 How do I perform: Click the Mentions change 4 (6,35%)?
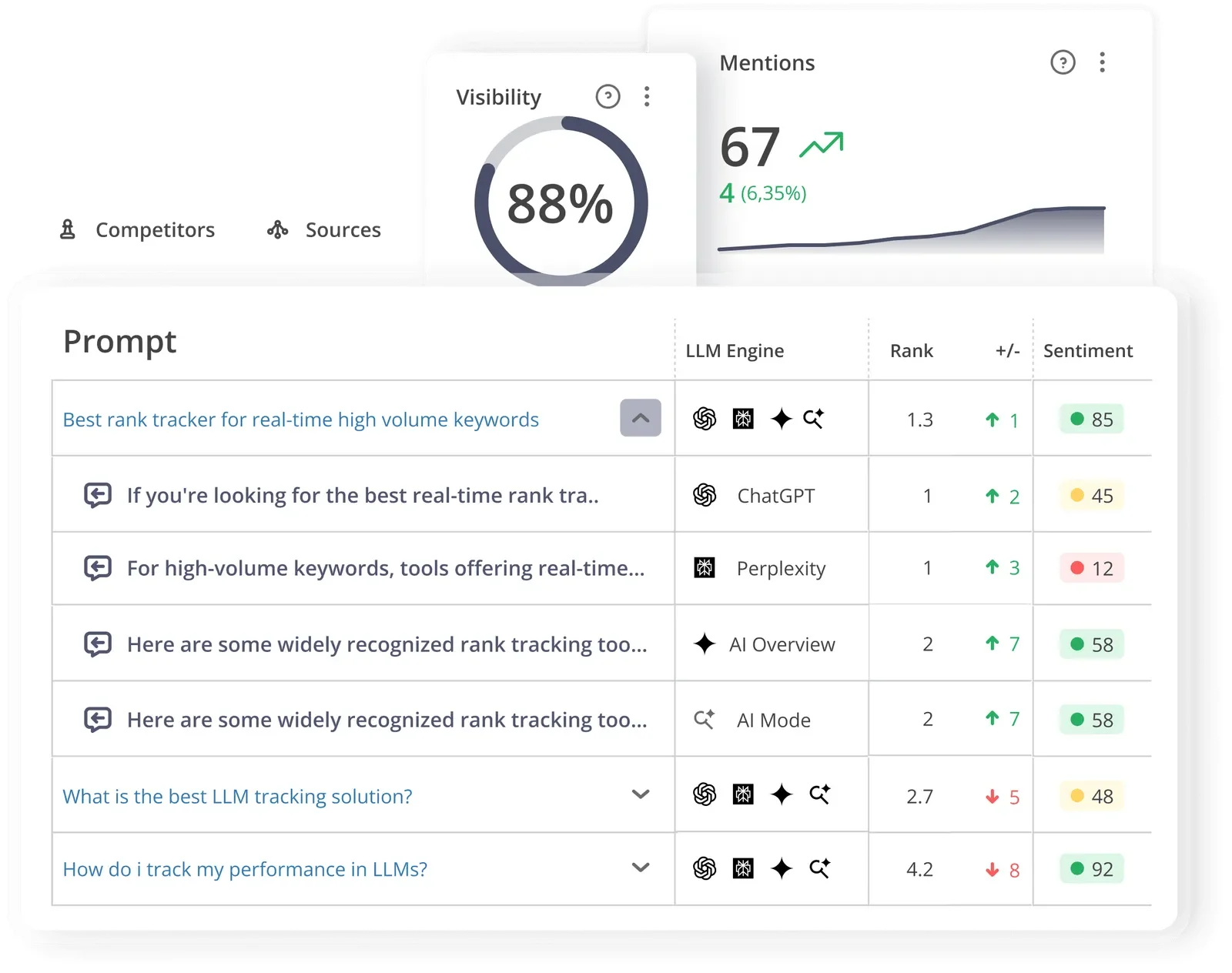(x=763, y=192)
